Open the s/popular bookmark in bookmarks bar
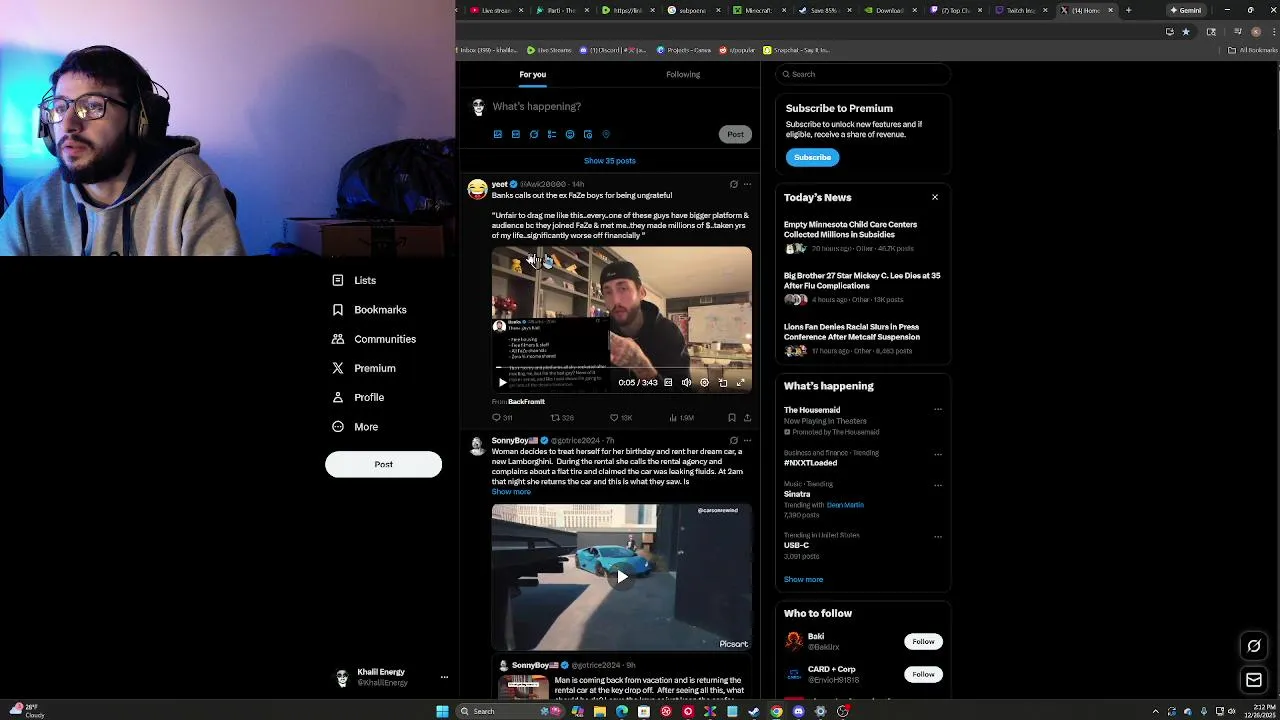Image resolution: width=1280 pixels, height=720 pixels. (x=736, y=50)
